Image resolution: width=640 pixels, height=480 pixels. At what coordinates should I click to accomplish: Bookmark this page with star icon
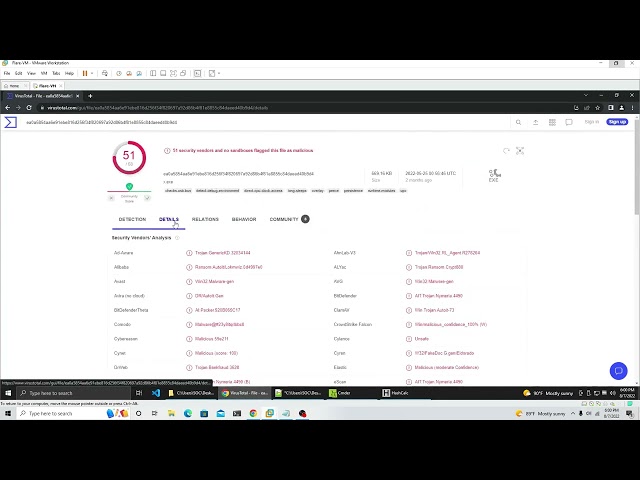pyautogui.click(x=598, y=108)
